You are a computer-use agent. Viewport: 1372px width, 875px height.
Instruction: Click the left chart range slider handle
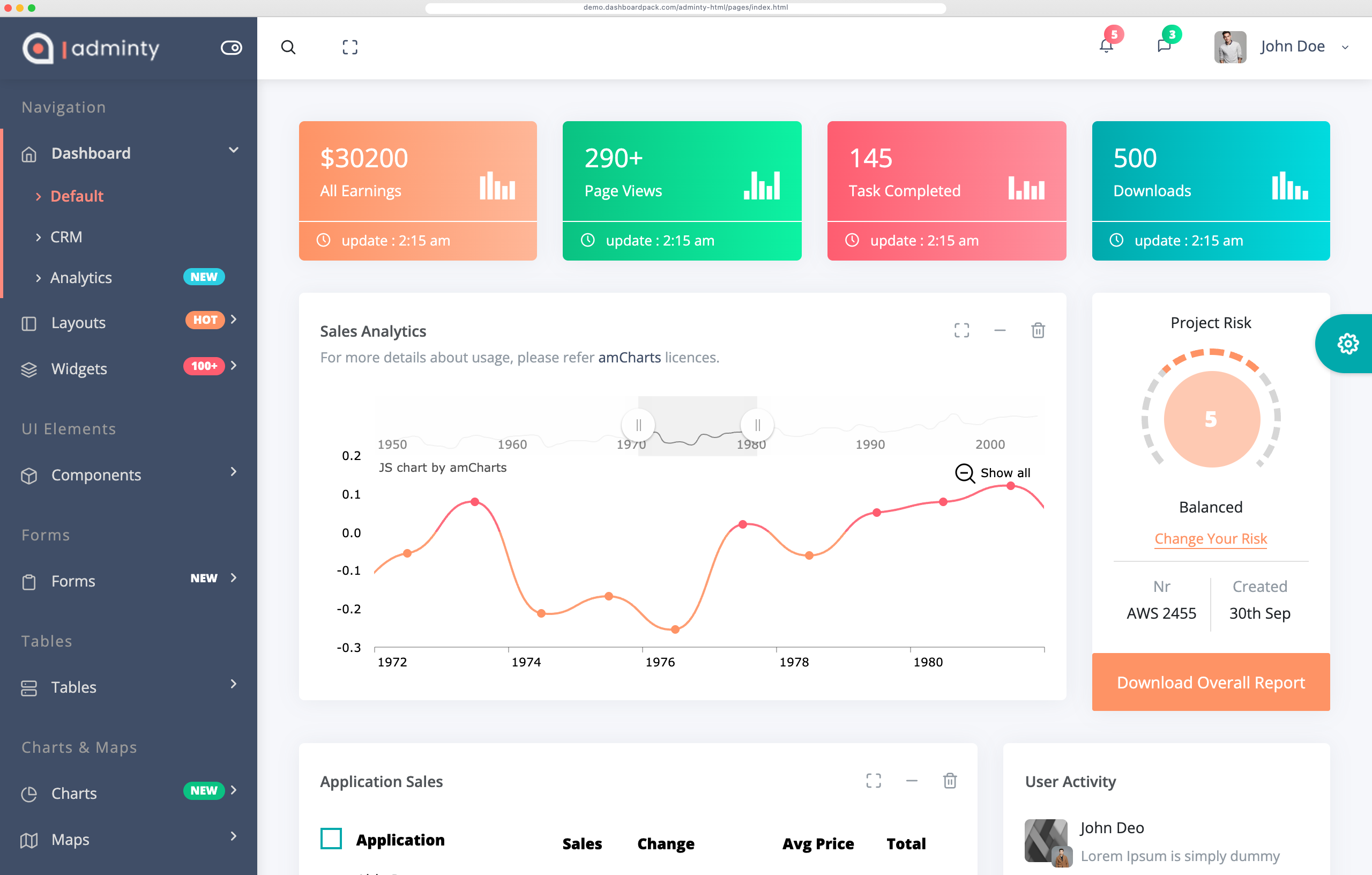click(x=638, y=425)
